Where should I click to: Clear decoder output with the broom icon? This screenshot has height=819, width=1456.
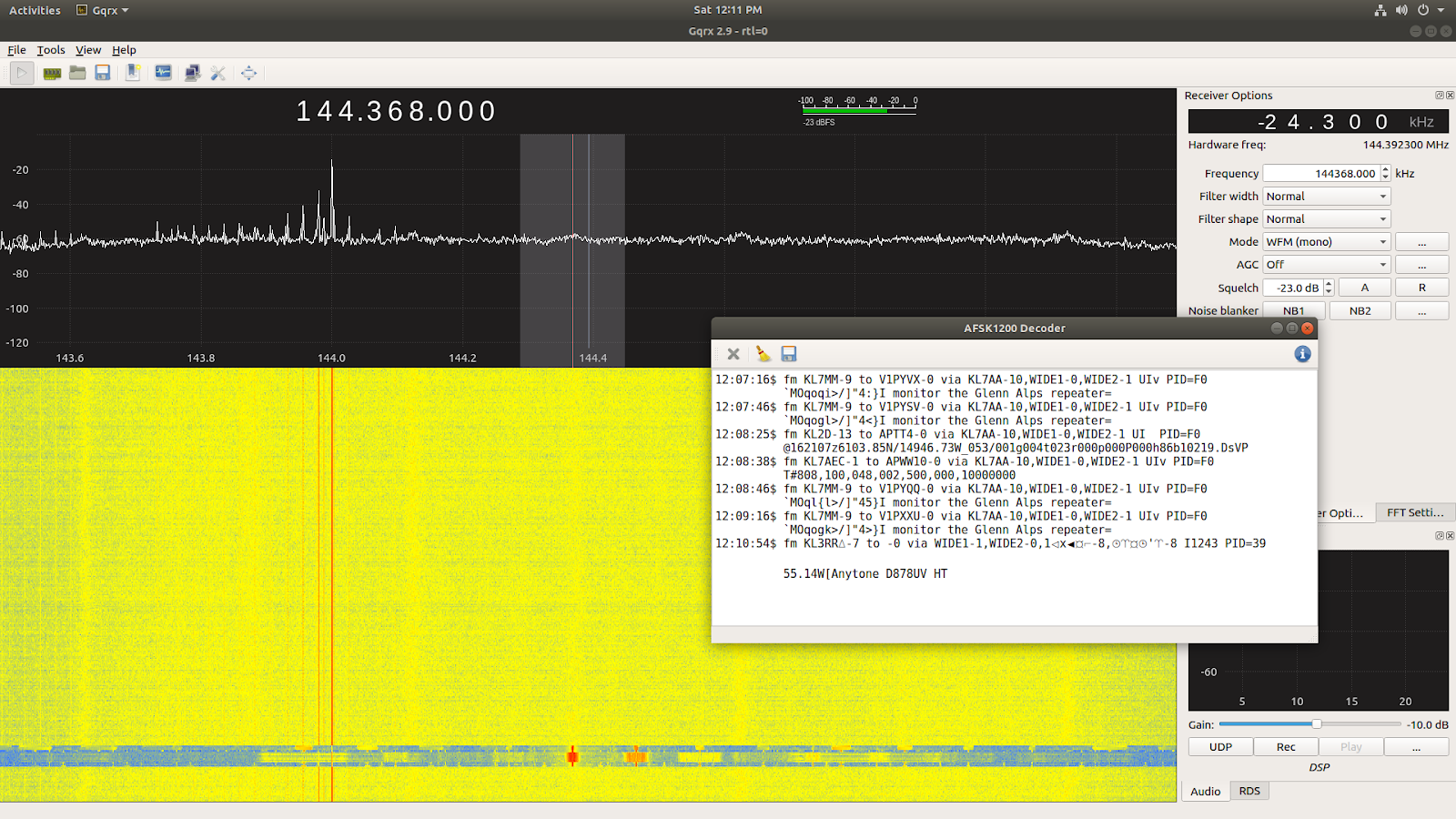point(762,354)
